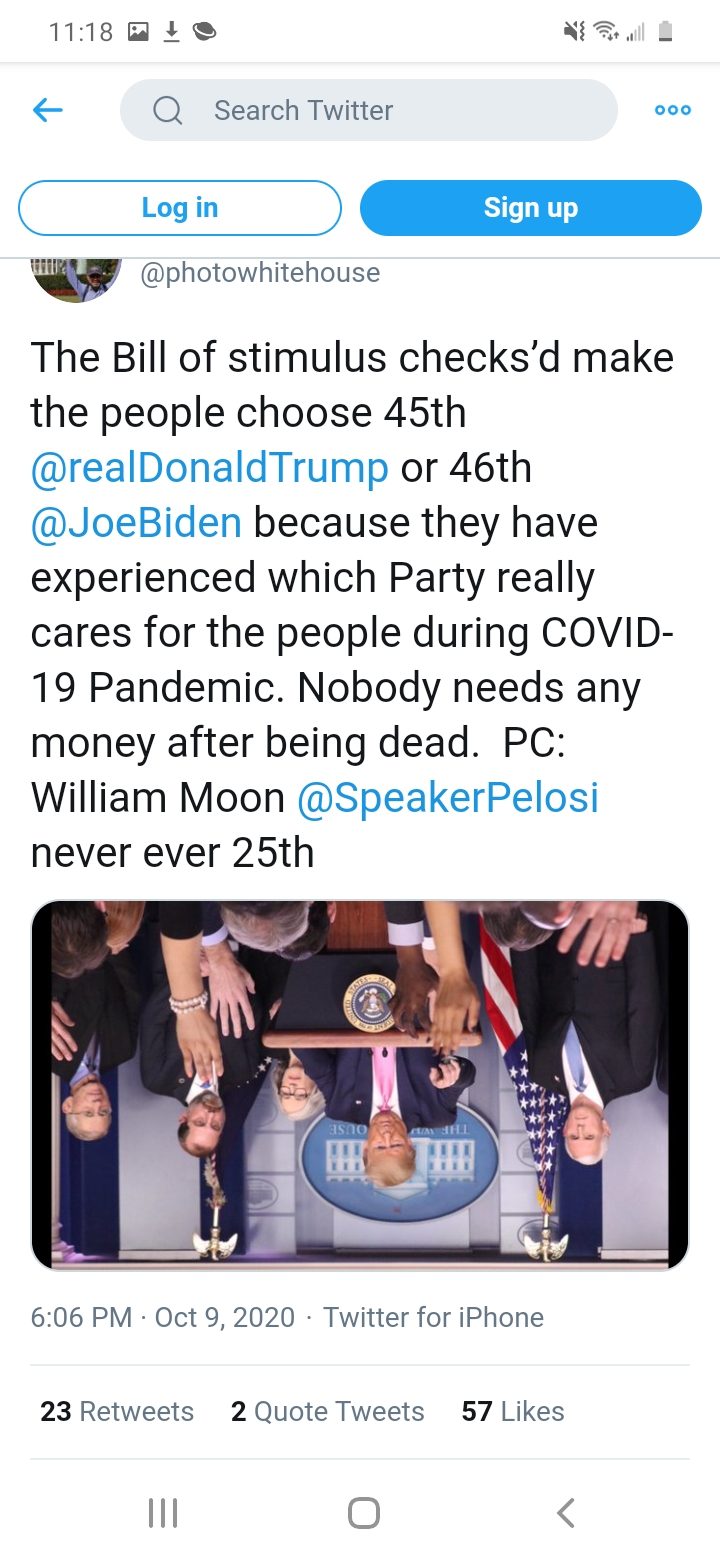
Task: Tap the picture notification icon in status bar
Action: tap(138, 32)
